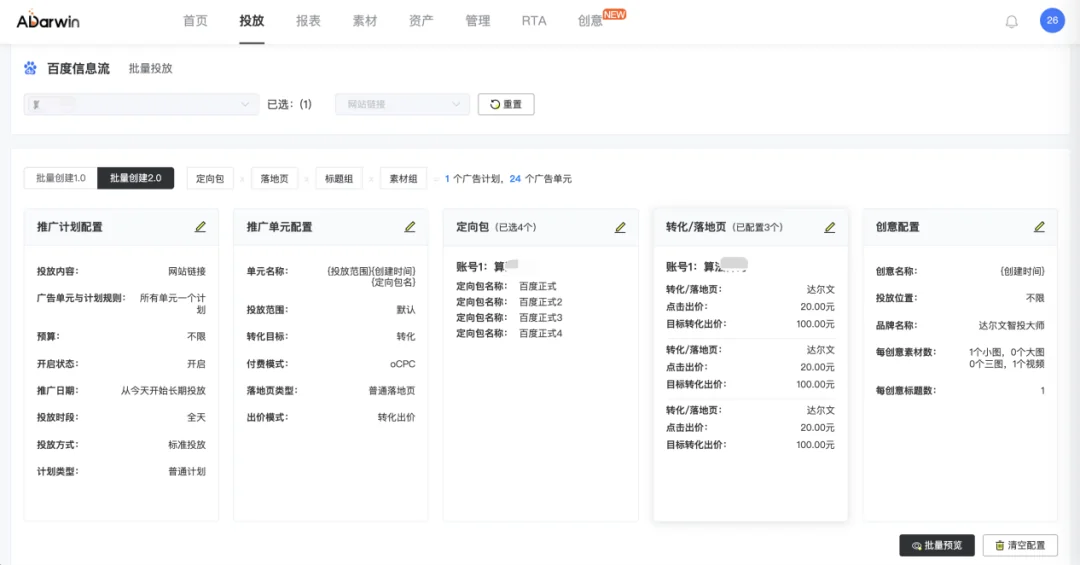Click 所有单元一个计划 rule value

click(x=173, y=304)
